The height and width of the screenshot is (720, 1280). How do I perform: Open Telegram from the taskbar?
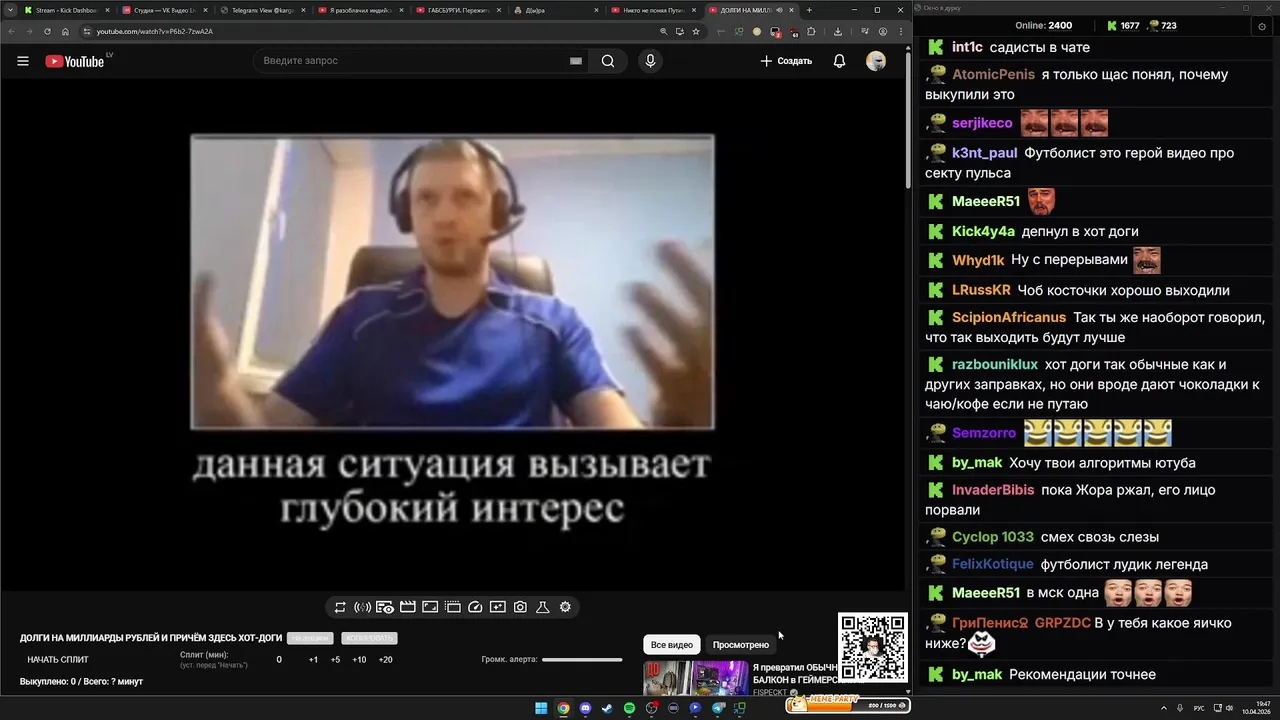tap(717, 708)
